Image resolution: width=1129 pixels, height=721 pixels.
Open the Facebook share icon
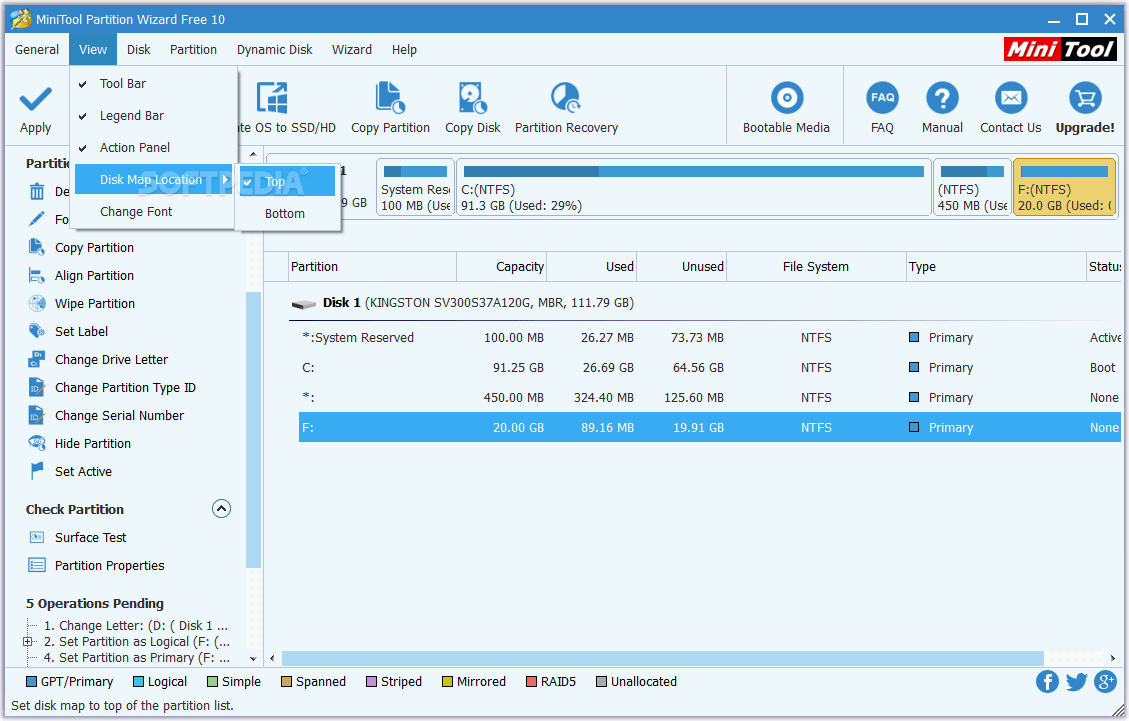point(1047,681)
